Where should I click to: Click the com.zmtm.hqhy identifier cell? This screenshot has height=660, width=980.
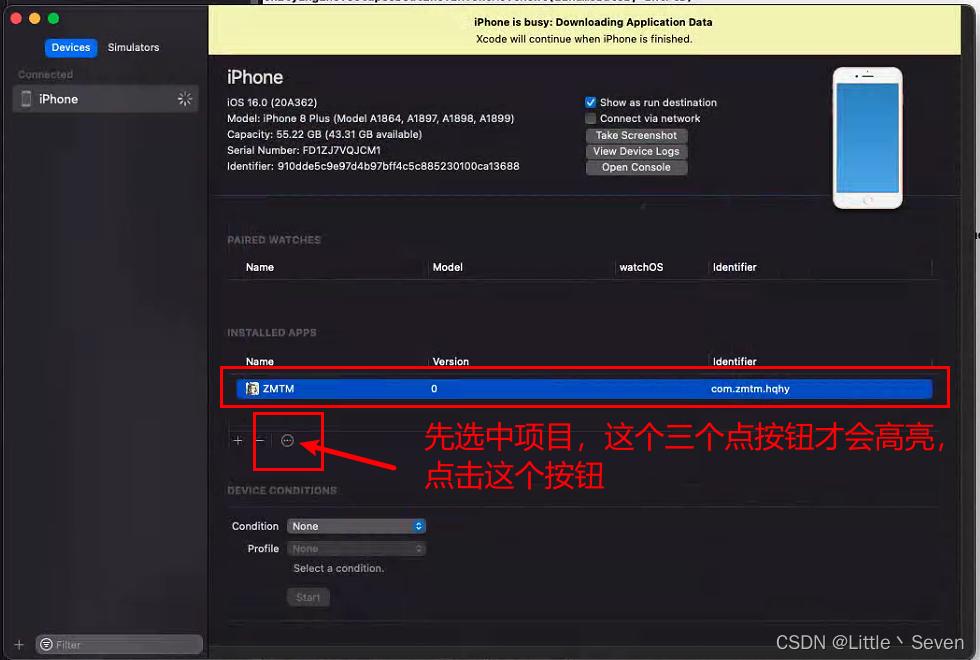(x=750, y=389)
